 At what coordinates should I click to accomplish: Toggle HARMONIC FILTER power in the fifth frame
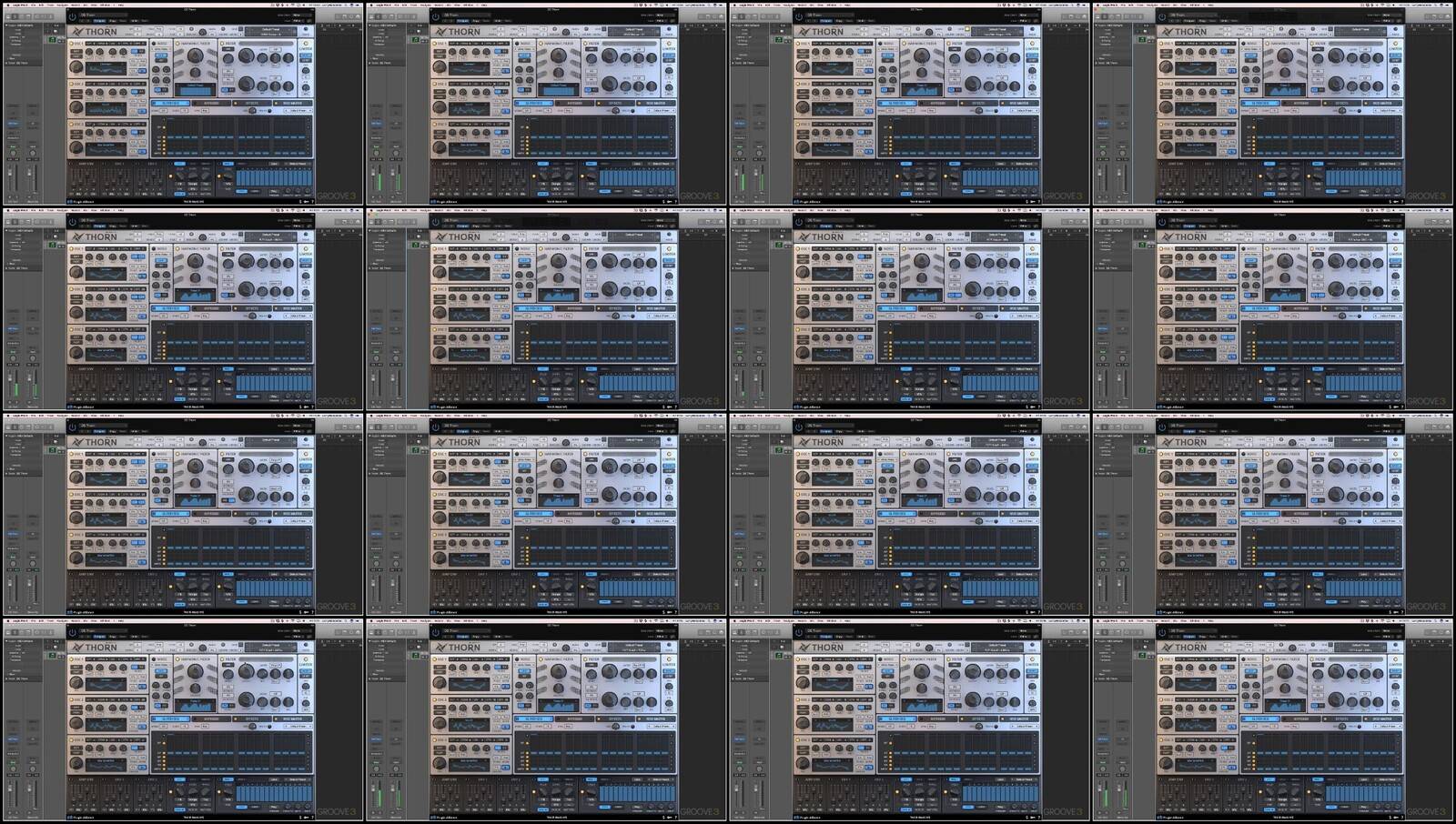tap(177, 248)
